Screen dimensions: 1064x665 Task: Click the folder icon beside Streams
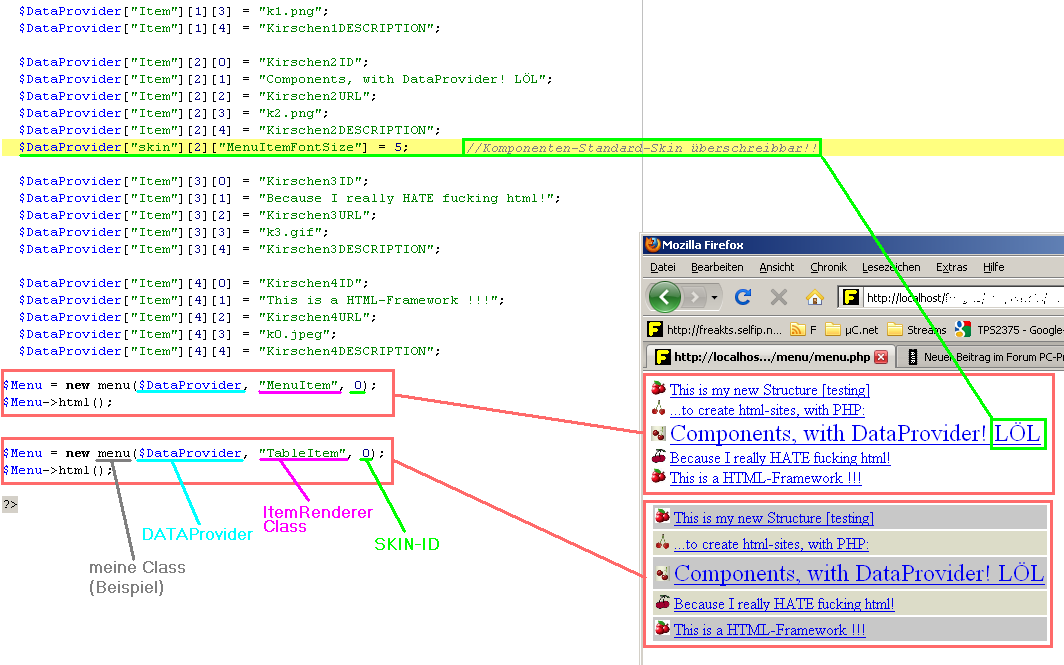click(895, 330)
